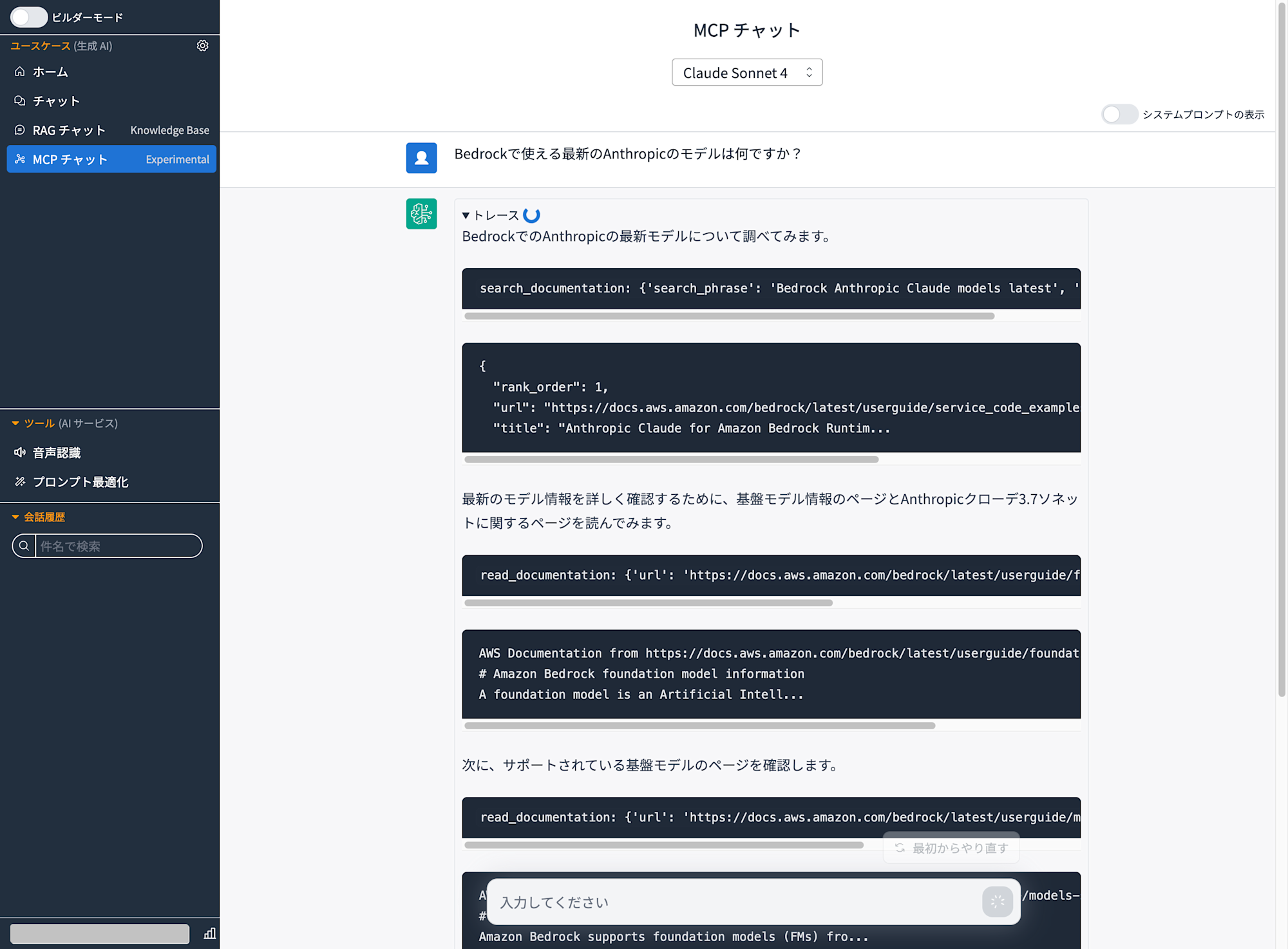Click the trace loading spinner
Viewport: 1288px width, 949px height.
pyautogui.click(x=531, y=215)
